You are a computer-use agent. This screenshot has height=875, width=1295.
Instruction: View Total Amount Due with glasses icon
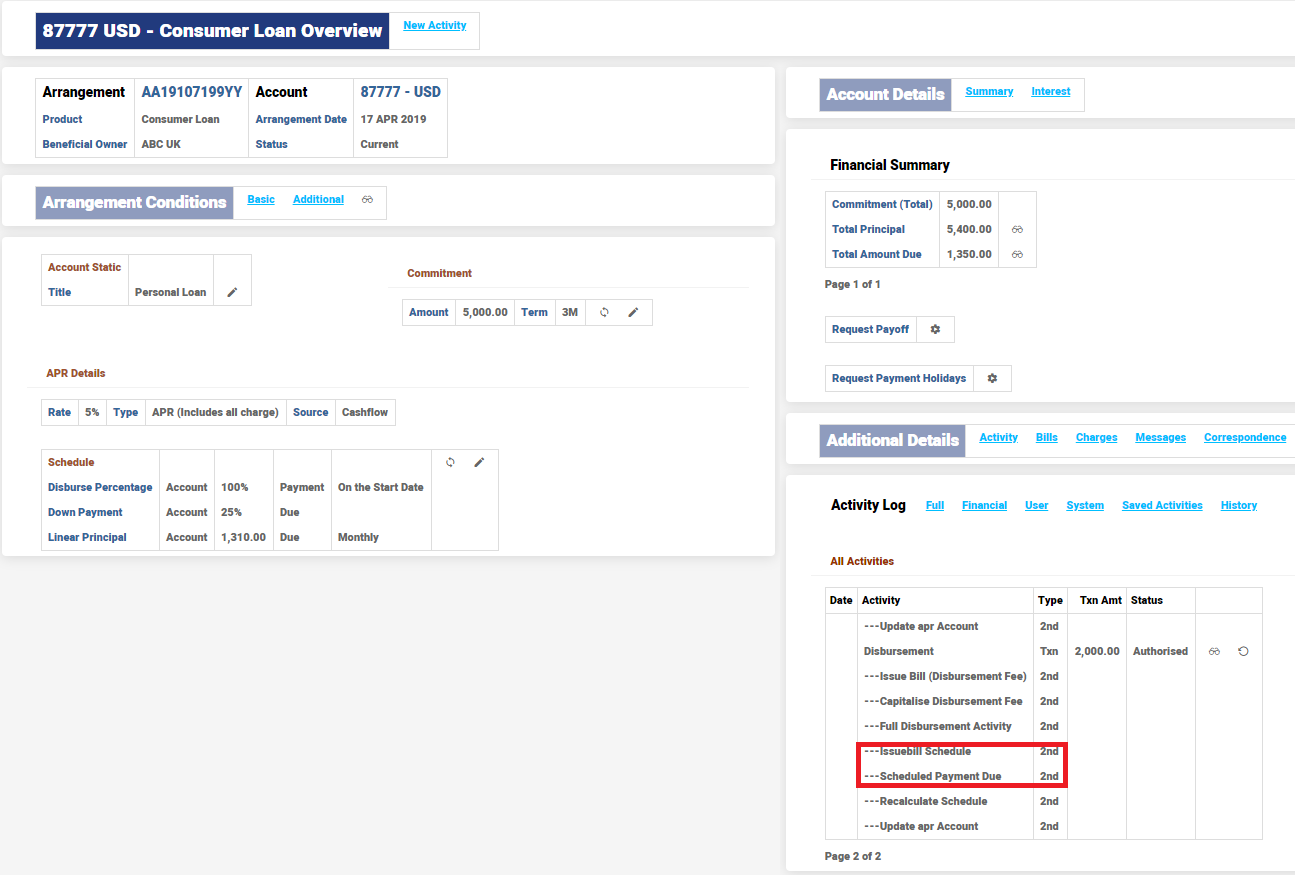[1017, 254]
